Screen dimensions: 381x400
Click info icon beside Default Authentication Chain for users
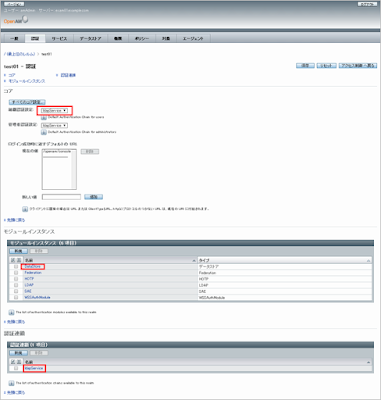[44, 117]
